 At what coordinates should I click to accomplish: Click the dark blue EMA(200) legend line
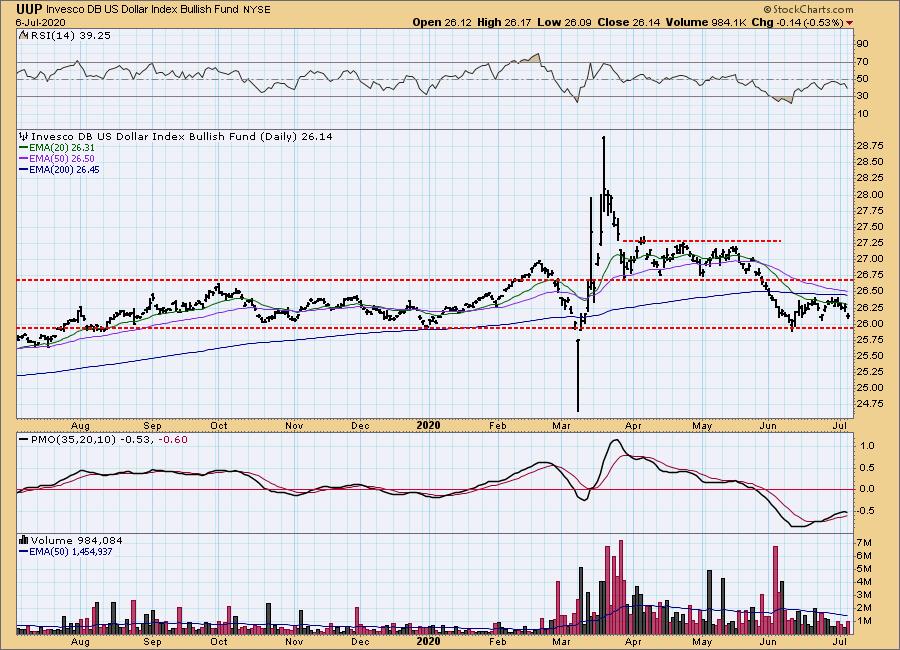coord(23,169)
